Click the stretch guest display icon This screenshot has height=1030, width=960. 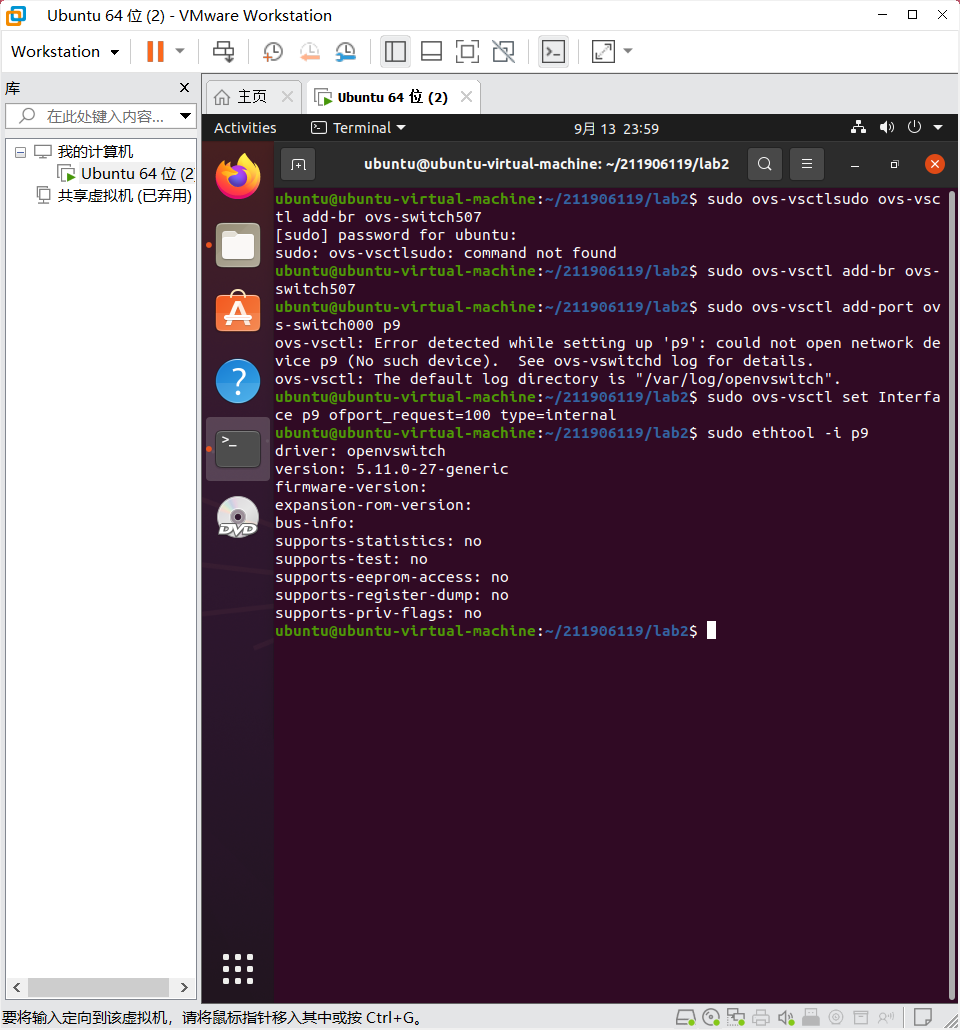[x=603, y=51]
